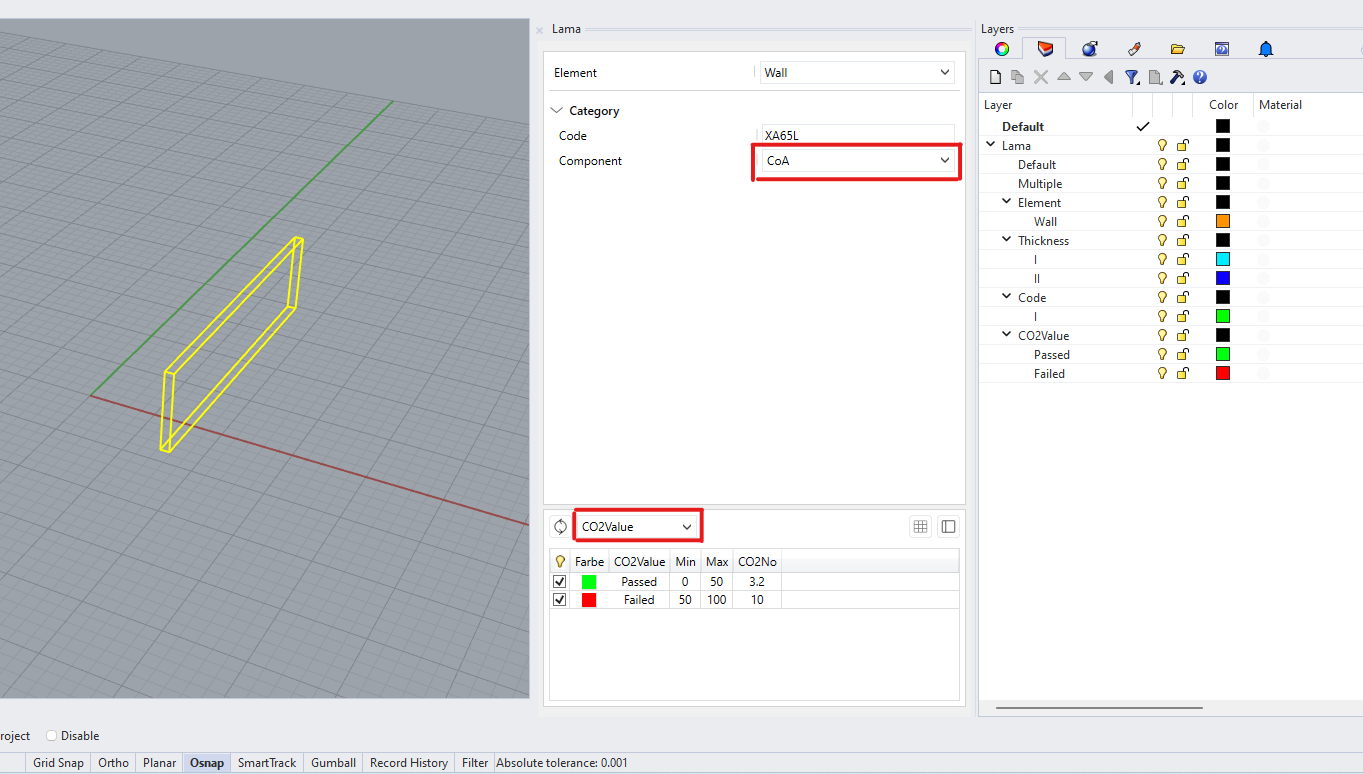Open color swatch of Wall layer
Screen dimensions: 1363x774
click(x=1222, y=221)
